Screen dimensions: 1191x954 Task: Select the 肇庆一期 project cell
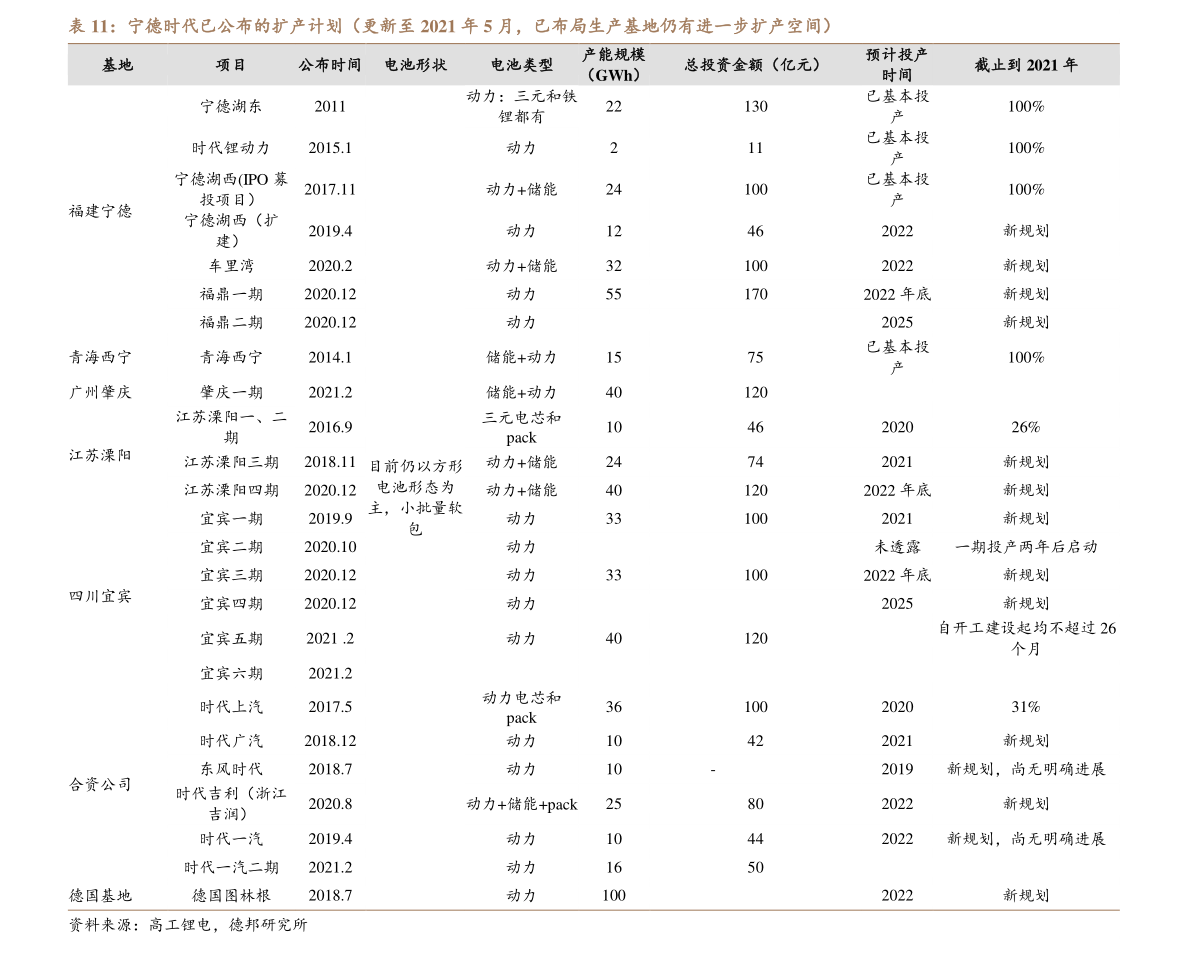pyautogui.click(x=231, y=392)
